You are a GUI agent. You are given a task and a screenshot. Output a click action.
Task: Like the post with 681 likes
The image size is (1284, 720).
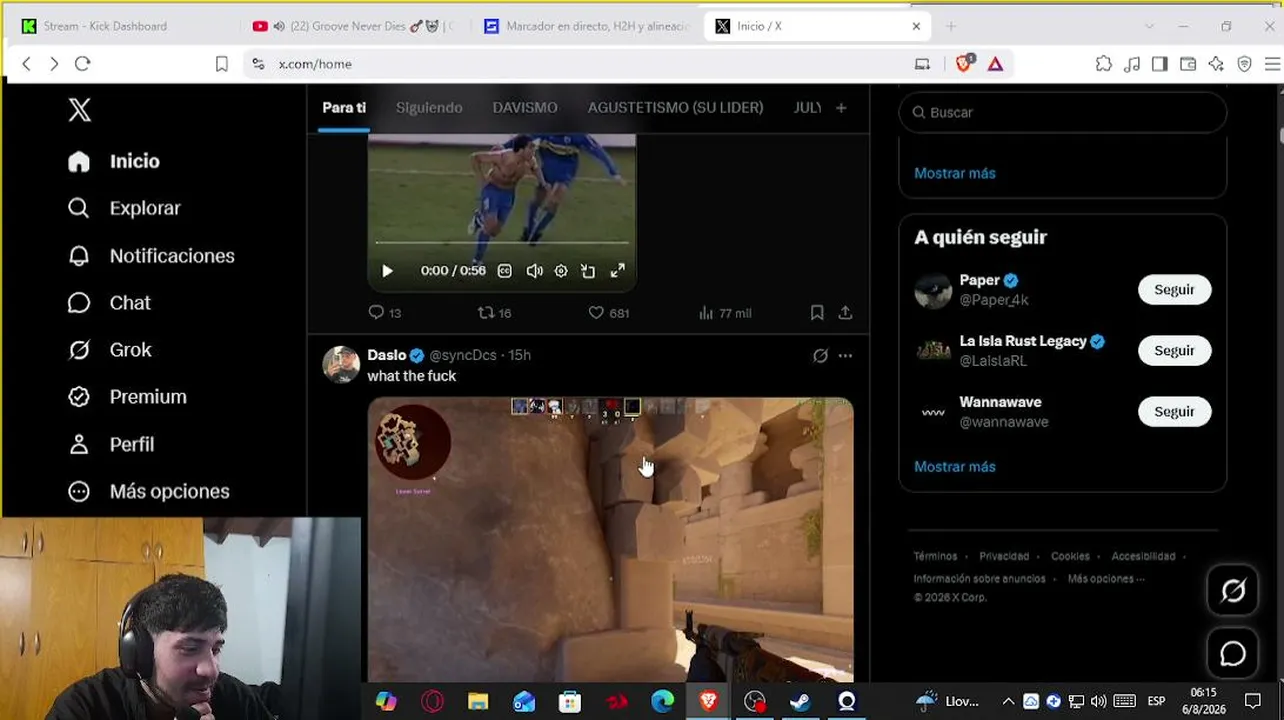click(x=608, y=313)
